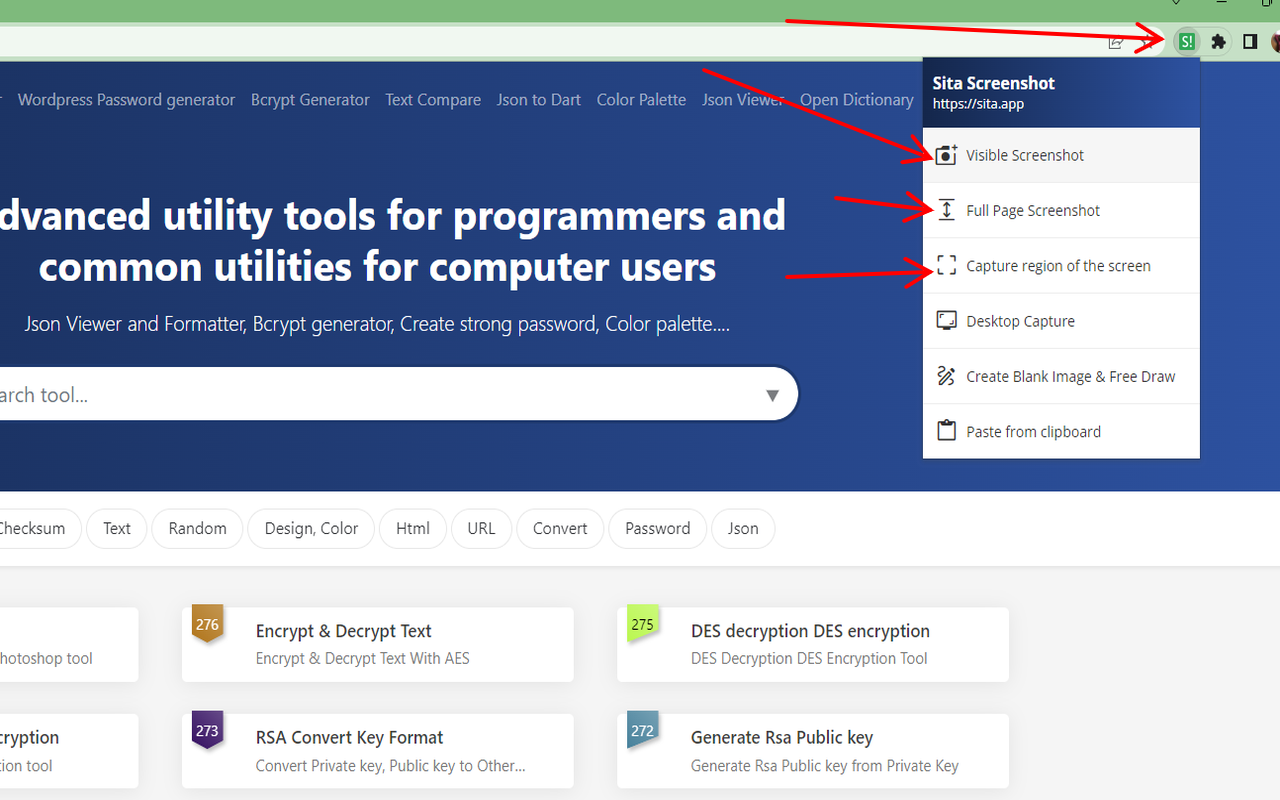Screen dimensions: 1280x800
Task: Filter tools by Design, Color tag
Action: pos(311,529)
